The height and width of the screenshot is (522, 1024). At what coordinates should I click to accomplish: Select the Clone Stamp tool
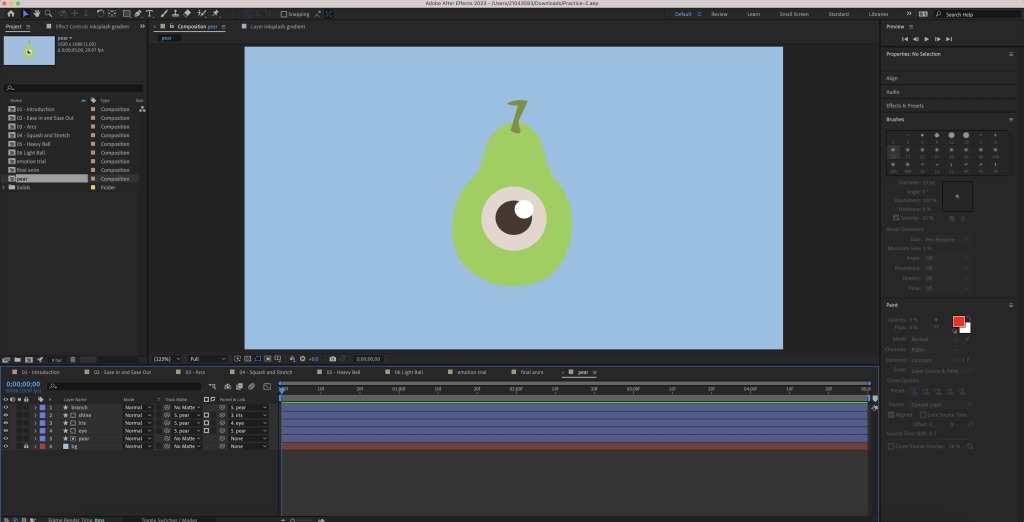[x=176, y=14]
